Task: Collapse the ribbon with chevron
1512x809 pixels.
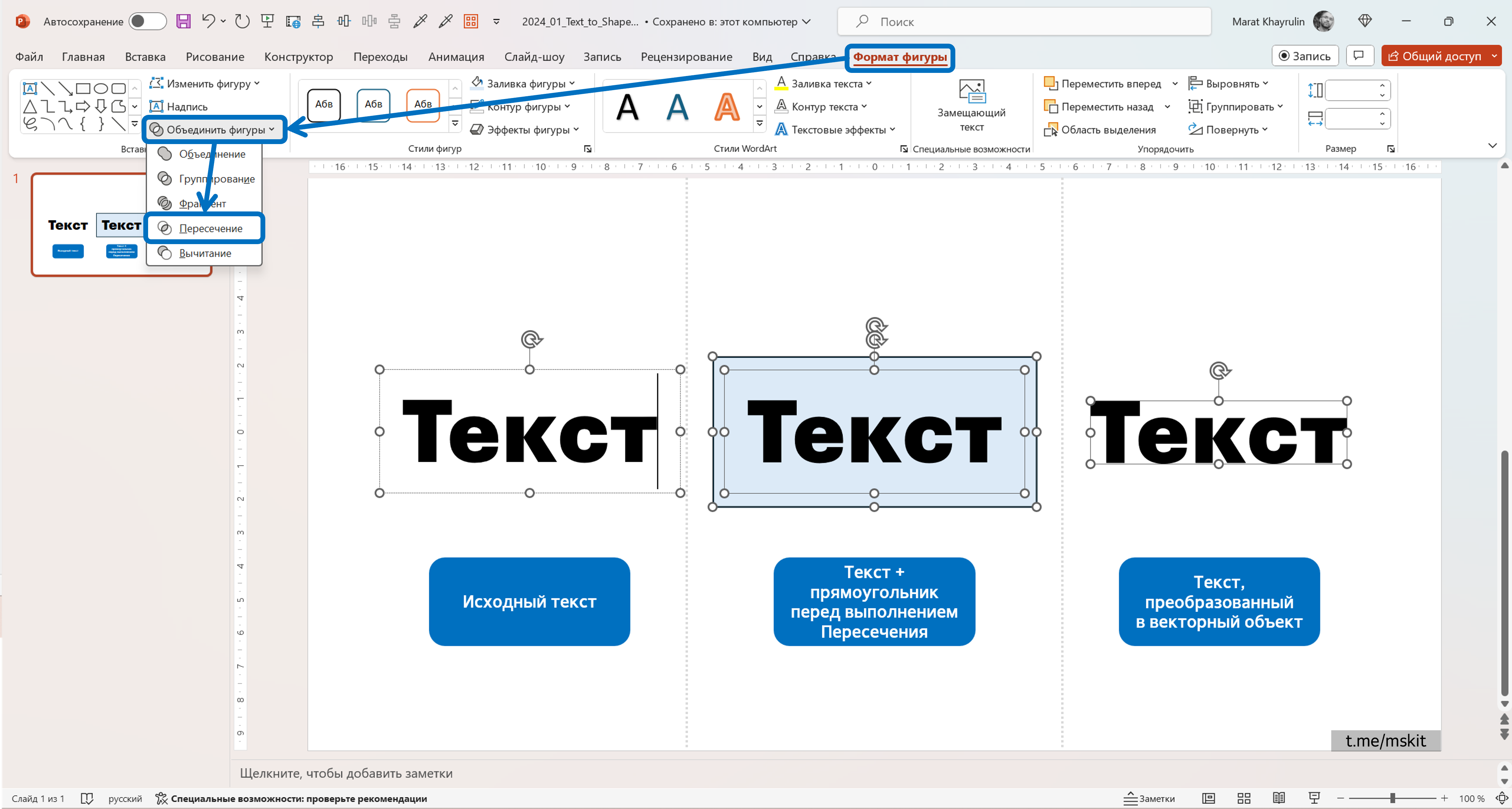Action: coord(1492,145)
